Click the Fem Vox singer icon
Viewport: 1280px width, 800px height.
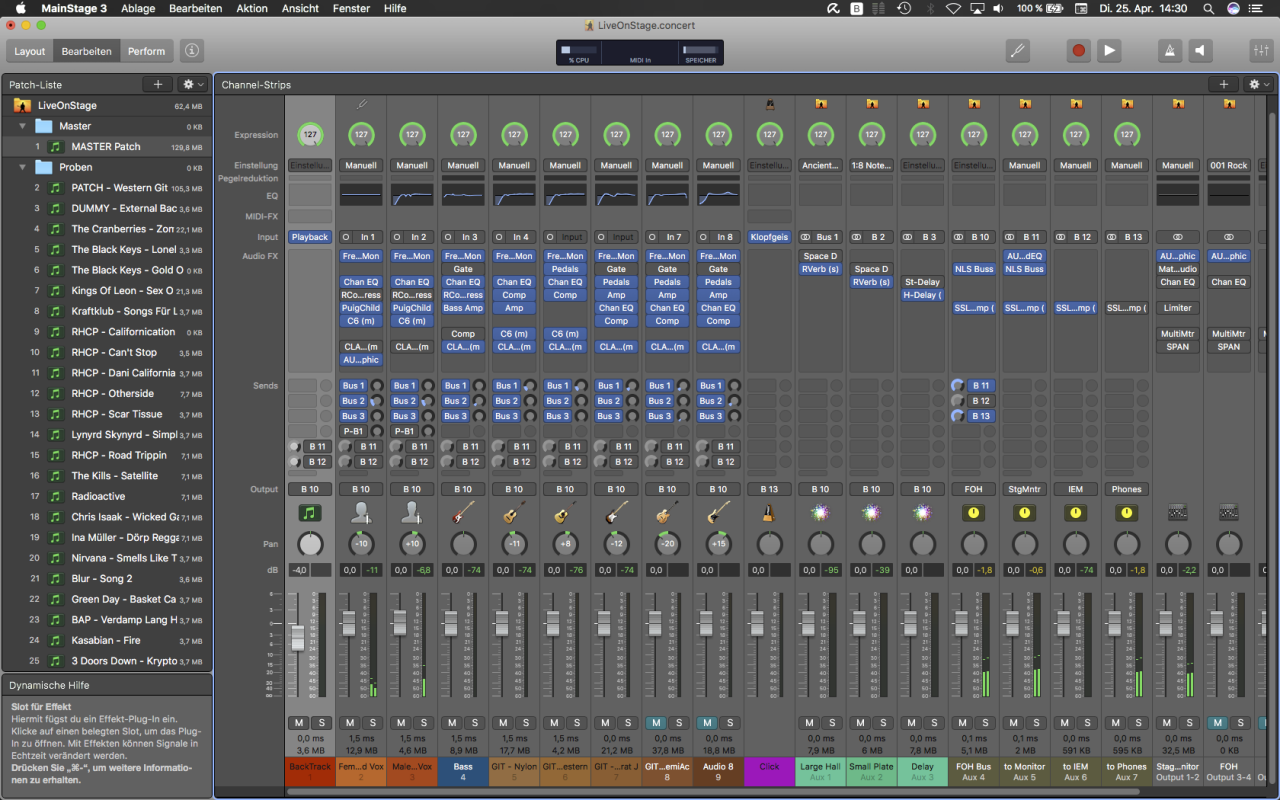pyautogui.click(x=361, y=513)
